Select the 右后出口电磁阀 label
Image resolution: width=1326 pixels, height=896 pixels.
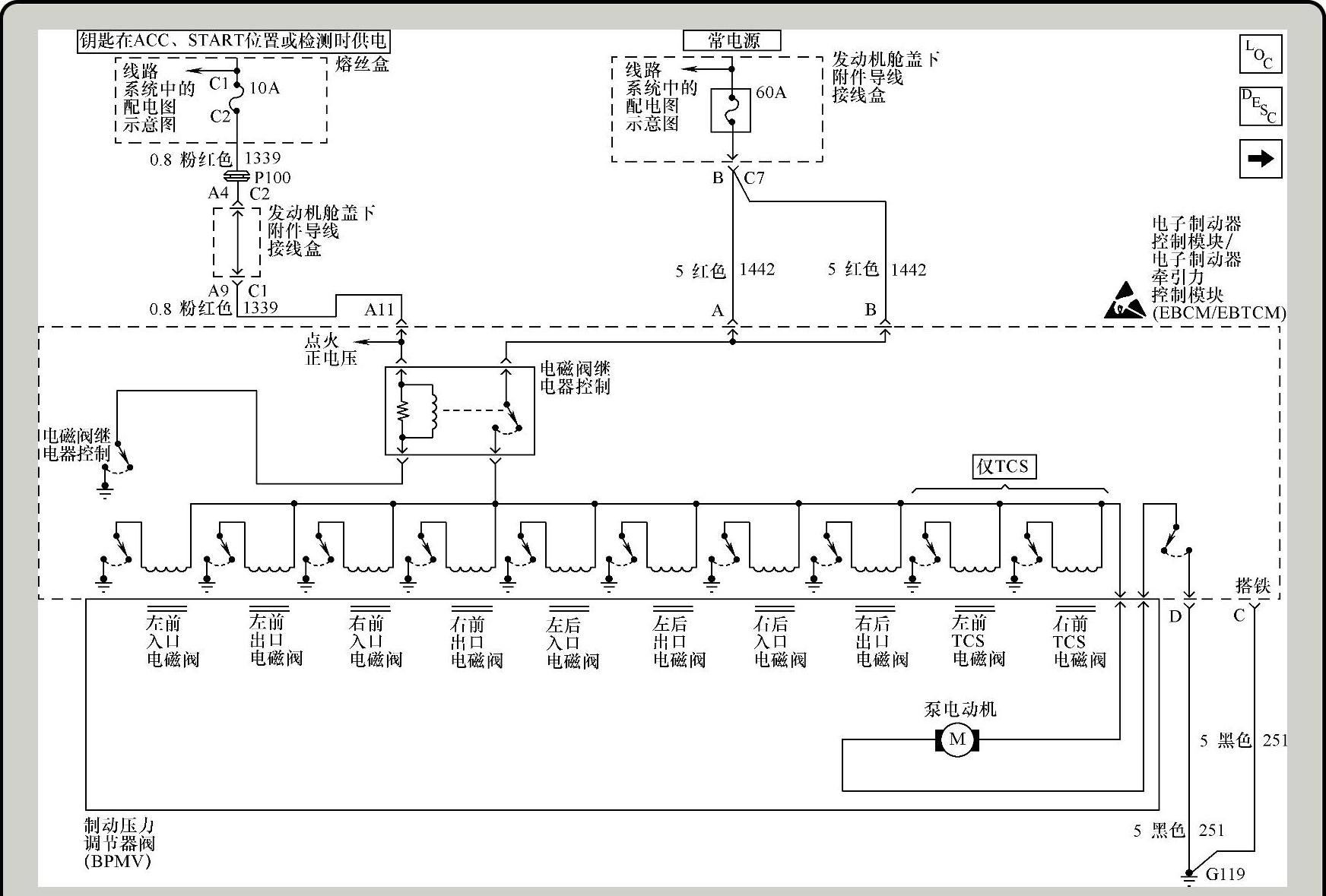pyautogui.click(x=882, y=641)
